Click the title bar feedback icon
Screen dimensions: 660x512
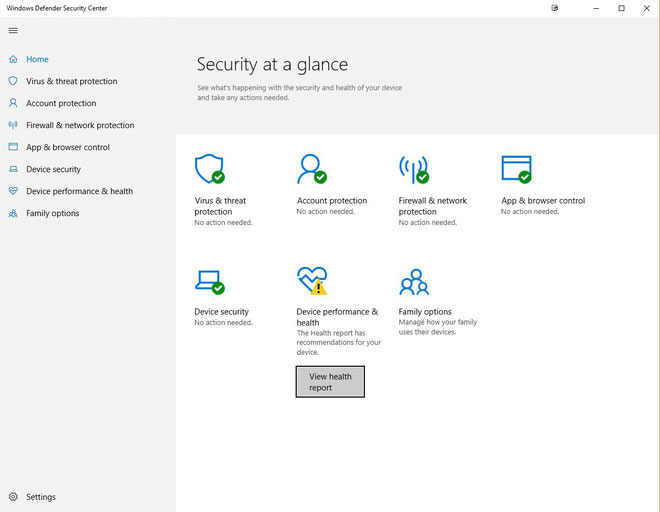tap(555, 8)
